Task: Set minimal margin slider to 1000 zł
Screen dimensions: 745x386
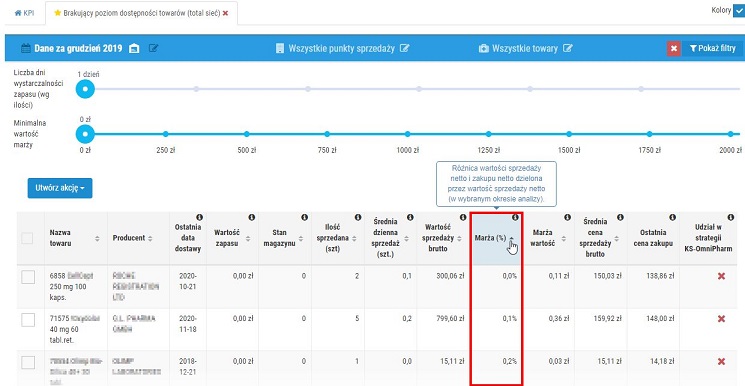Action: (x=408, y=134)
